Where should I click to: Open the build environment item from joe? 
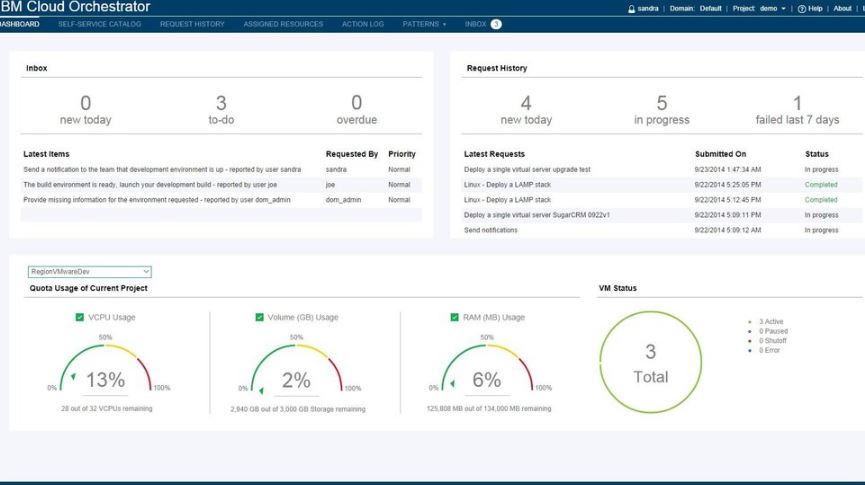coord(150,185)
